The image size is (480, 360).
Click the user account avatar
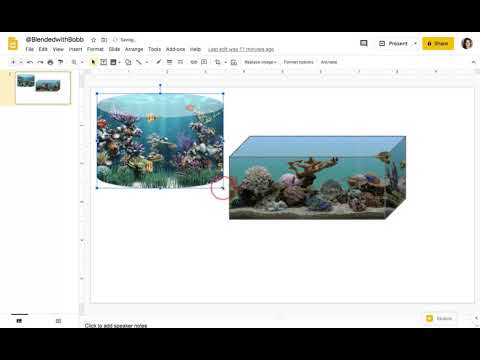point(467,43)
